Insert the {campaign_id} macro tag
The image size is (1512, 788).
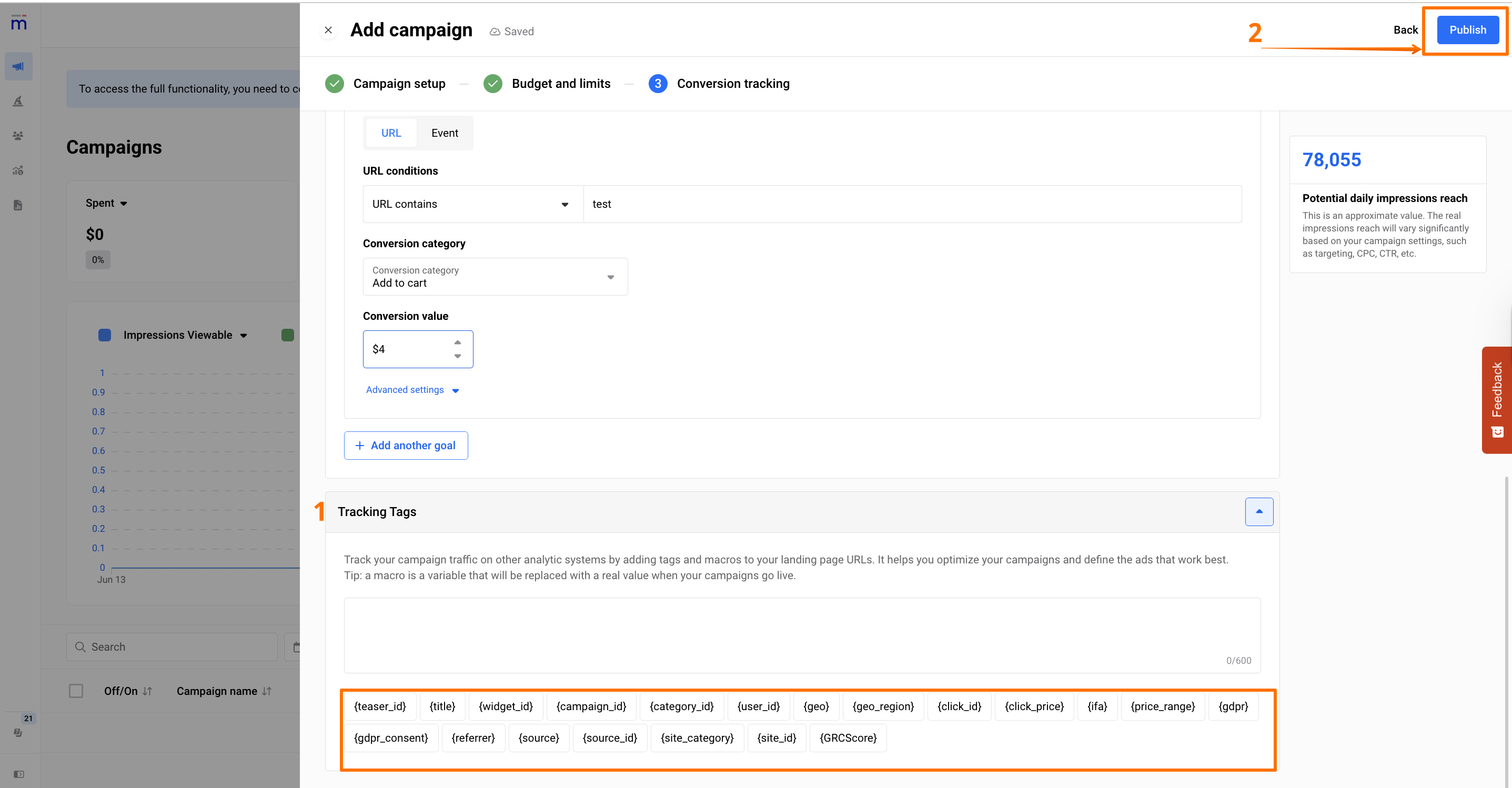591,706
